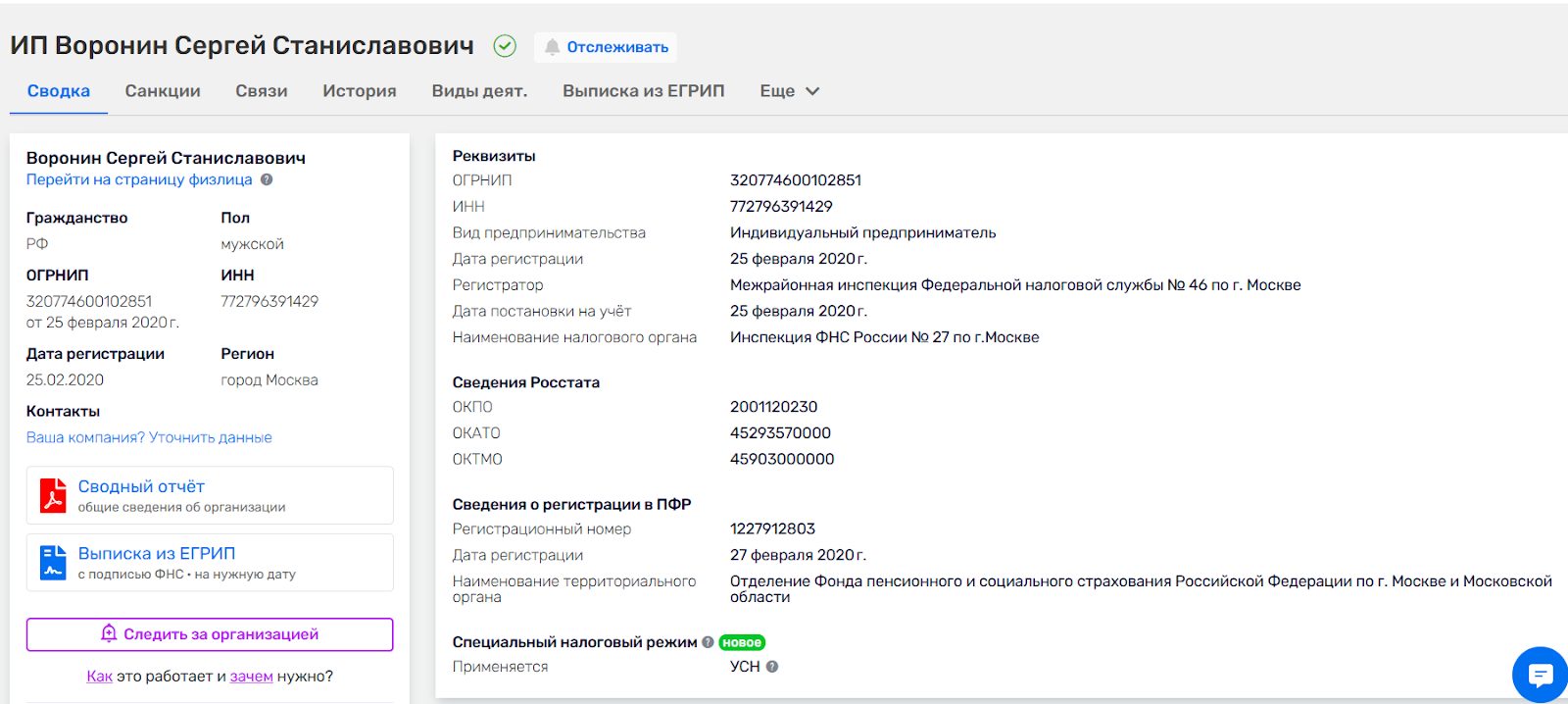Click Ваша компания? Уточнить данные link
The width and height of the screenshot is (1568, 704).
149,437
